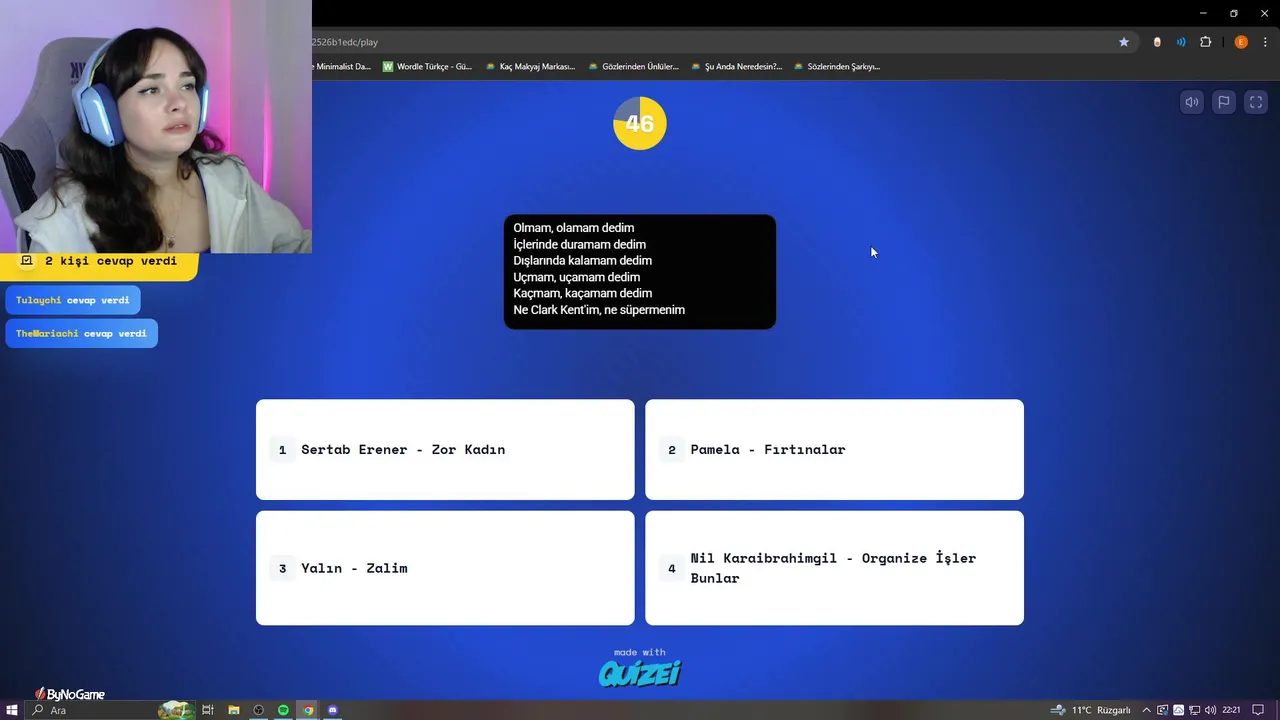Click the Quizei logo
The image size is (1280, 720).
point(640,674)
